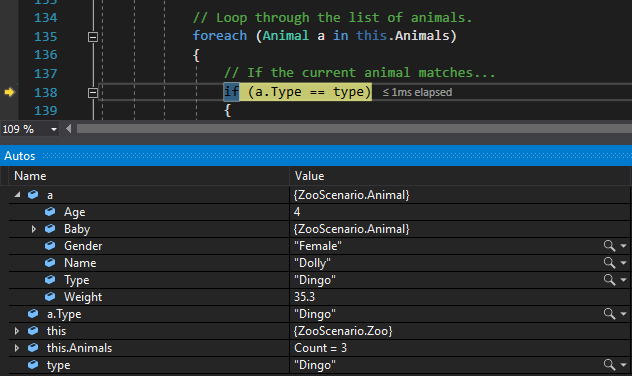Select the Count = 3 value
The width and height of the screenshot is (632, 376).
pyautogui.click(x=320, y=348)
